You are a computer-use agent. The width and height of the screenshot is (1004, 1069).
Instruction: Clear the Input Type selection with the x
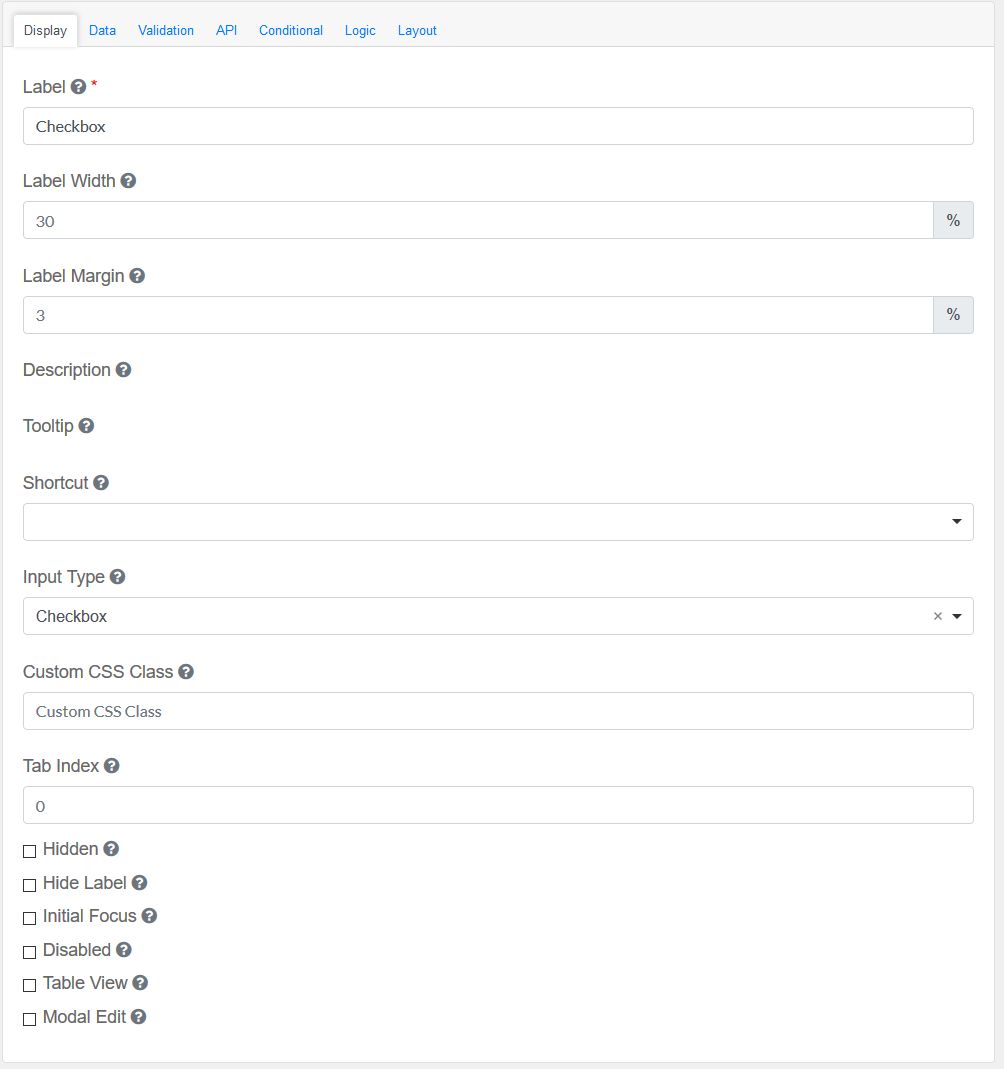[x=938, y=616]
